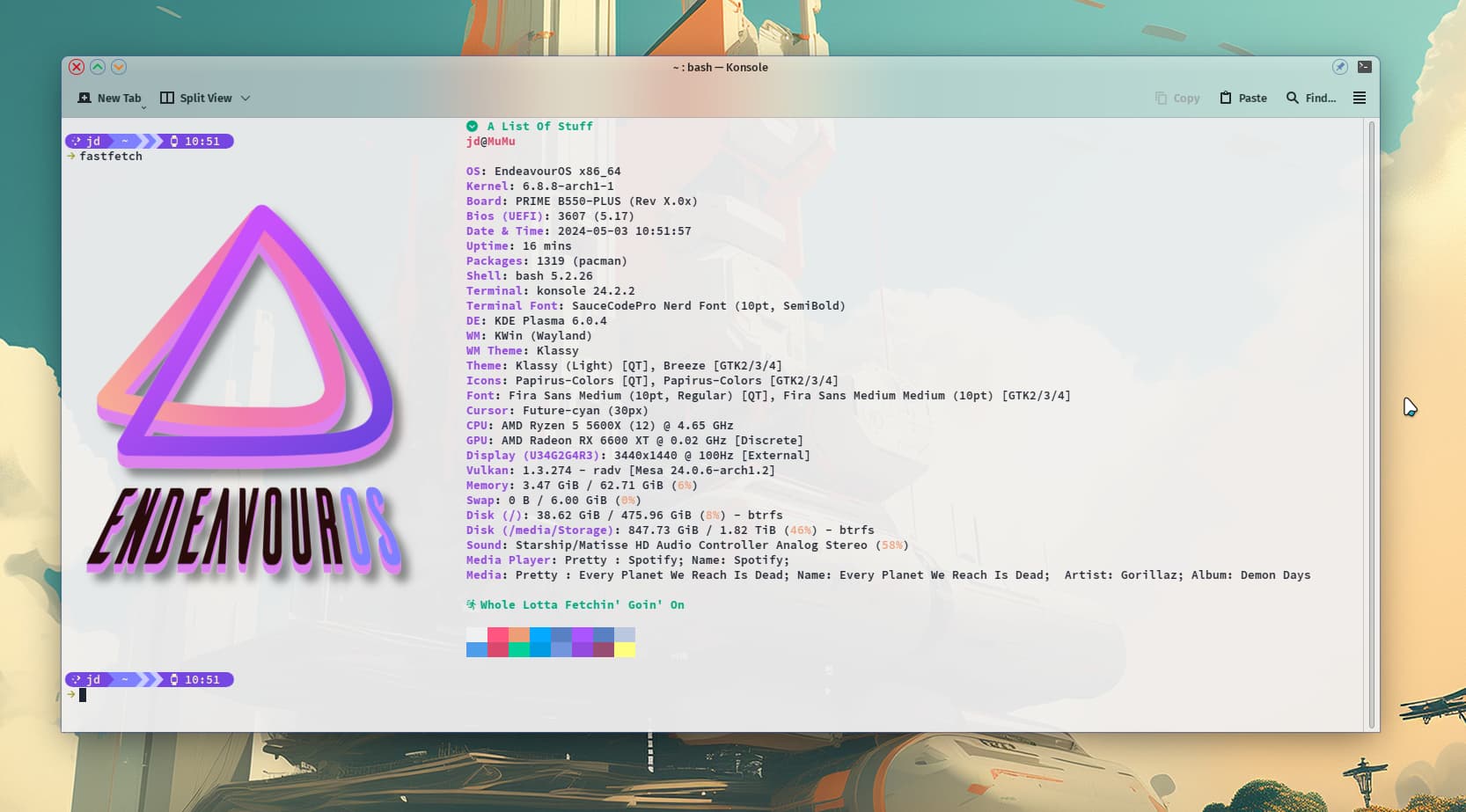
Task: Open the hamburger menu in Konsole
Action: pyautogui.click(x=1360, y=98)
